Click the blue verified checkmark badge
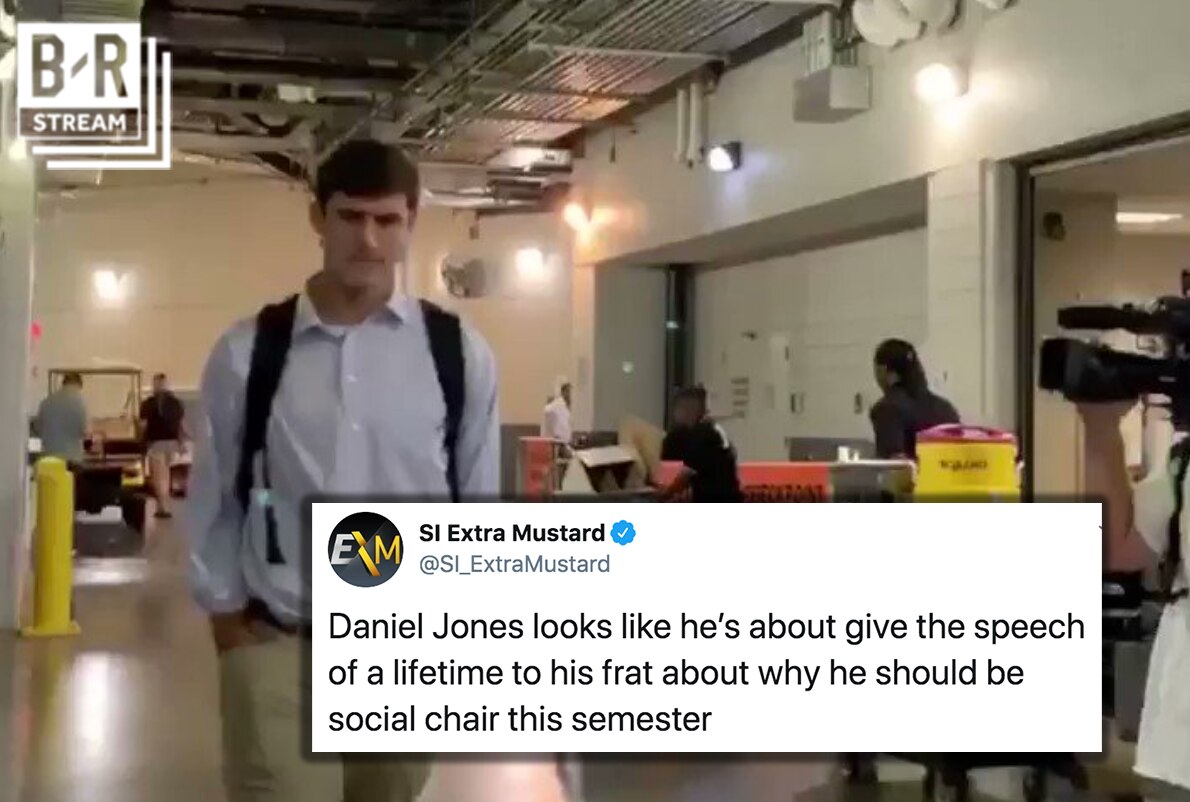1190x802 pixels. (x=623, y=533)
